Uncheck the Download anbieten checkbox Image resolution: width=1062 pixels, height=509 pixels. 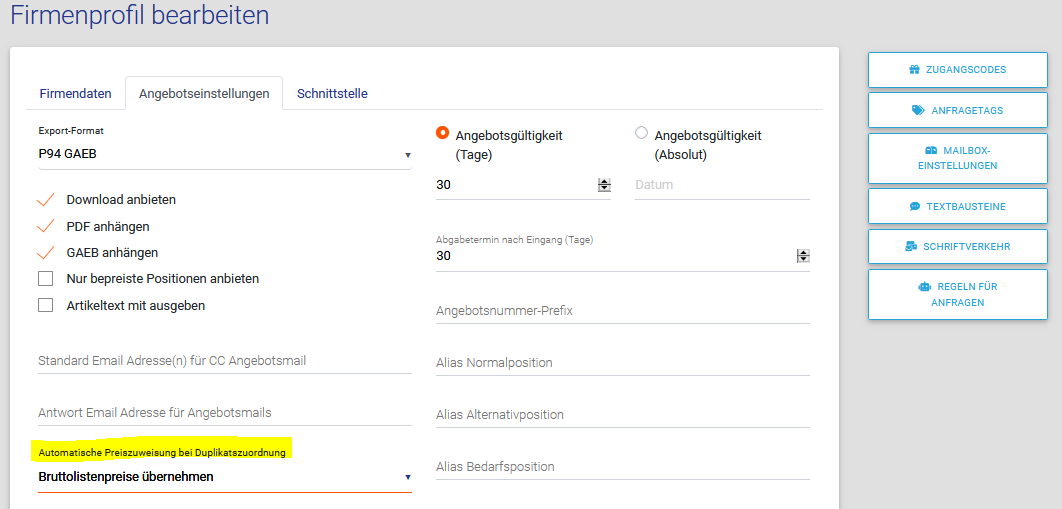point(45,200)
